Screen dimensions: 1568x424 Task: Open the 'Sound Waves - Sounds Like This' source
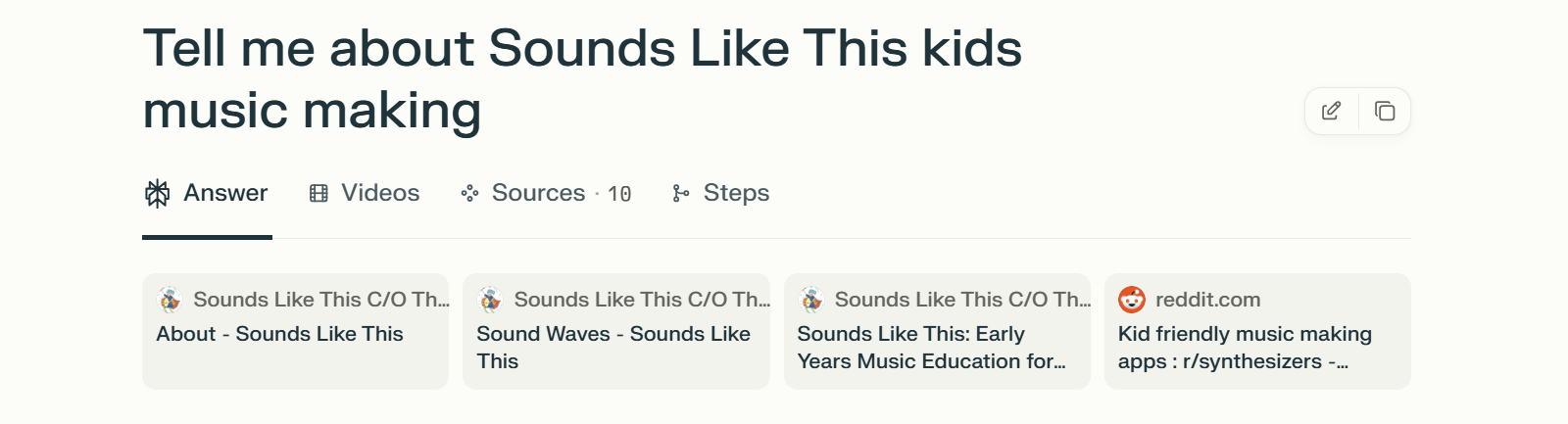[613, 348]
